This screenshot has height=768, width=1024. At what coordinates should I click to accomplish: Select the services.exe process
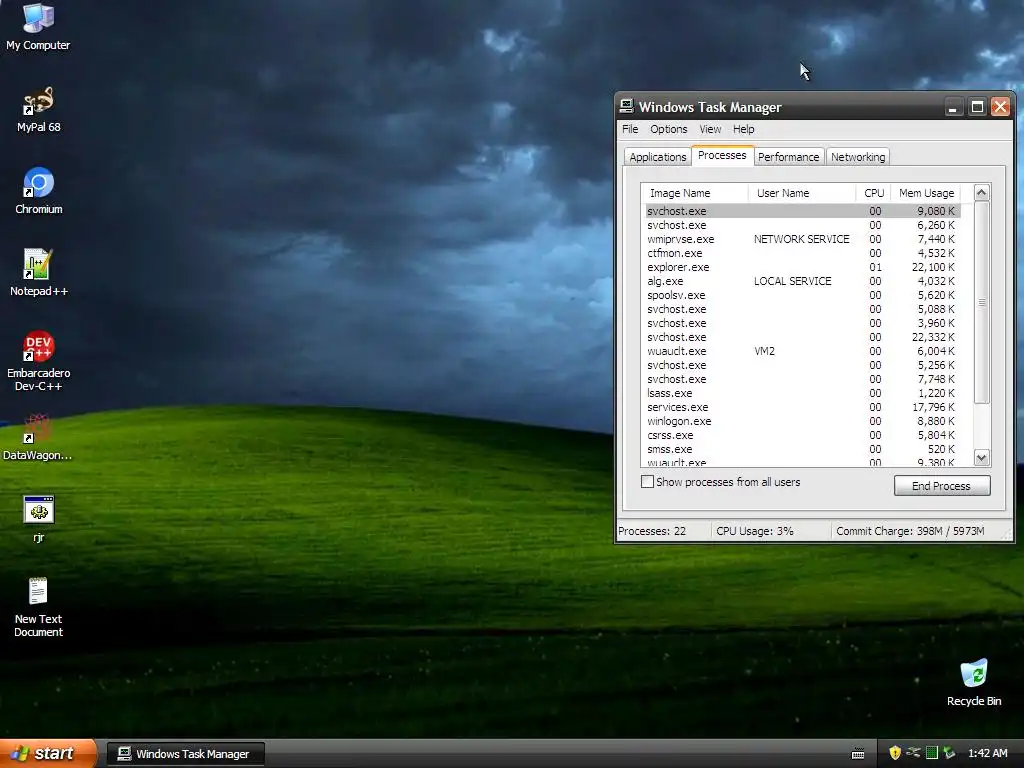tap(803, 407)
